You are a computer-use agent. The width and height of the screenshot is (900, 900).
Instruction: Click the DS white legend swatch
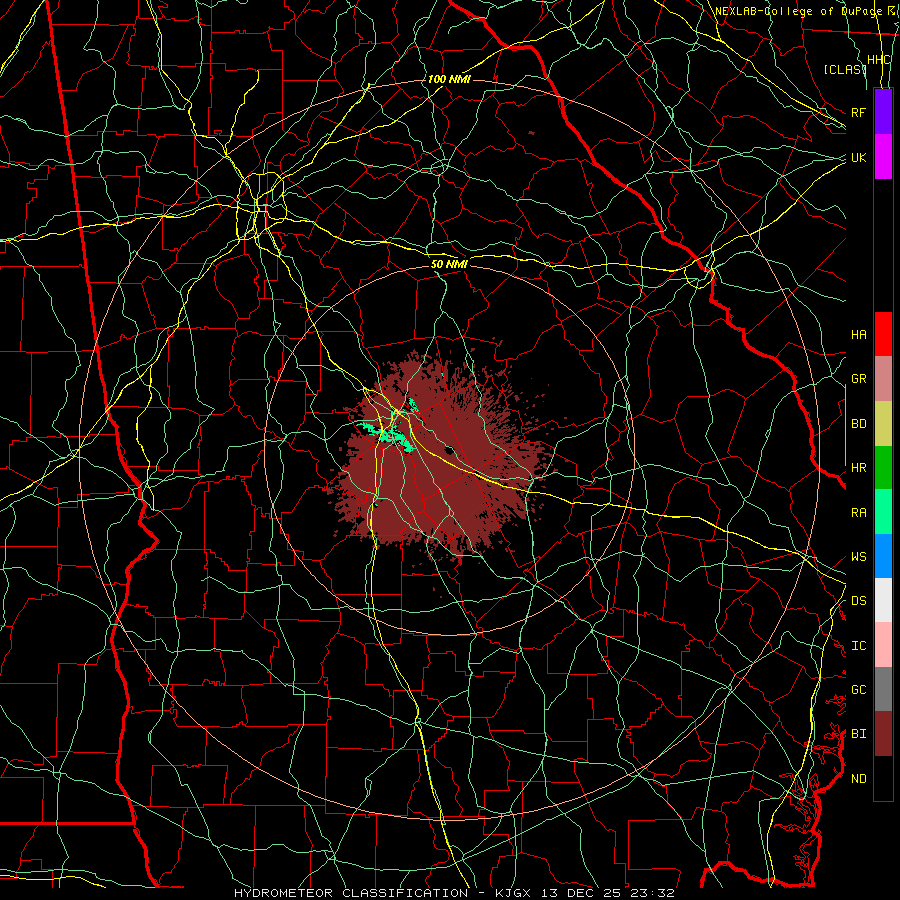click(883, 600)
